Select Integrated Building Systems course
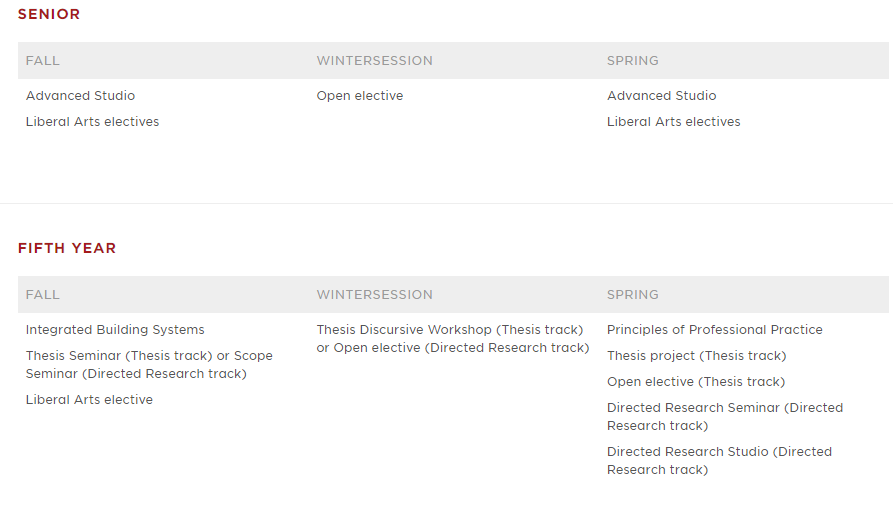The height and width of the screenshot is (515, 893). coord(115,330)
